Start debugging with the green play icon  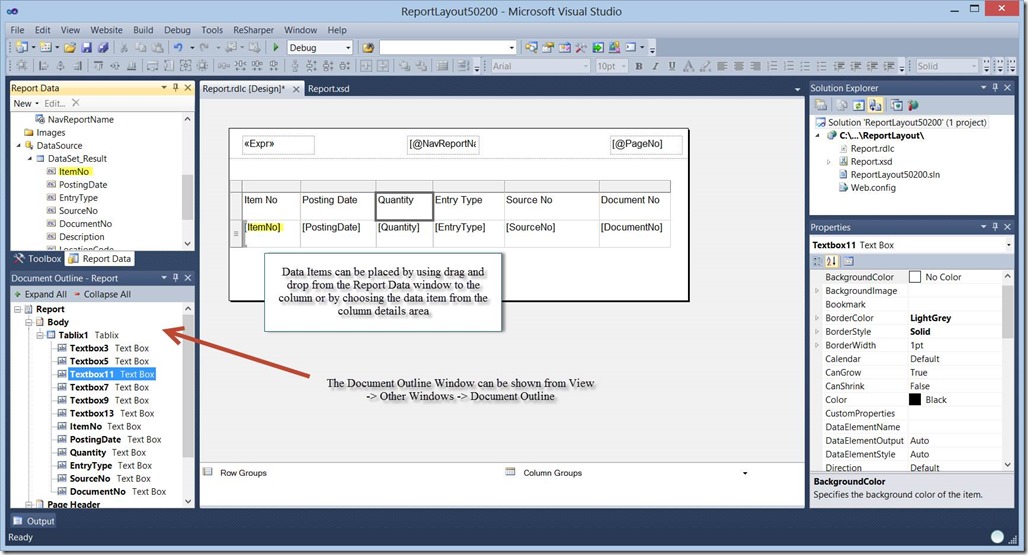point(276,47)
